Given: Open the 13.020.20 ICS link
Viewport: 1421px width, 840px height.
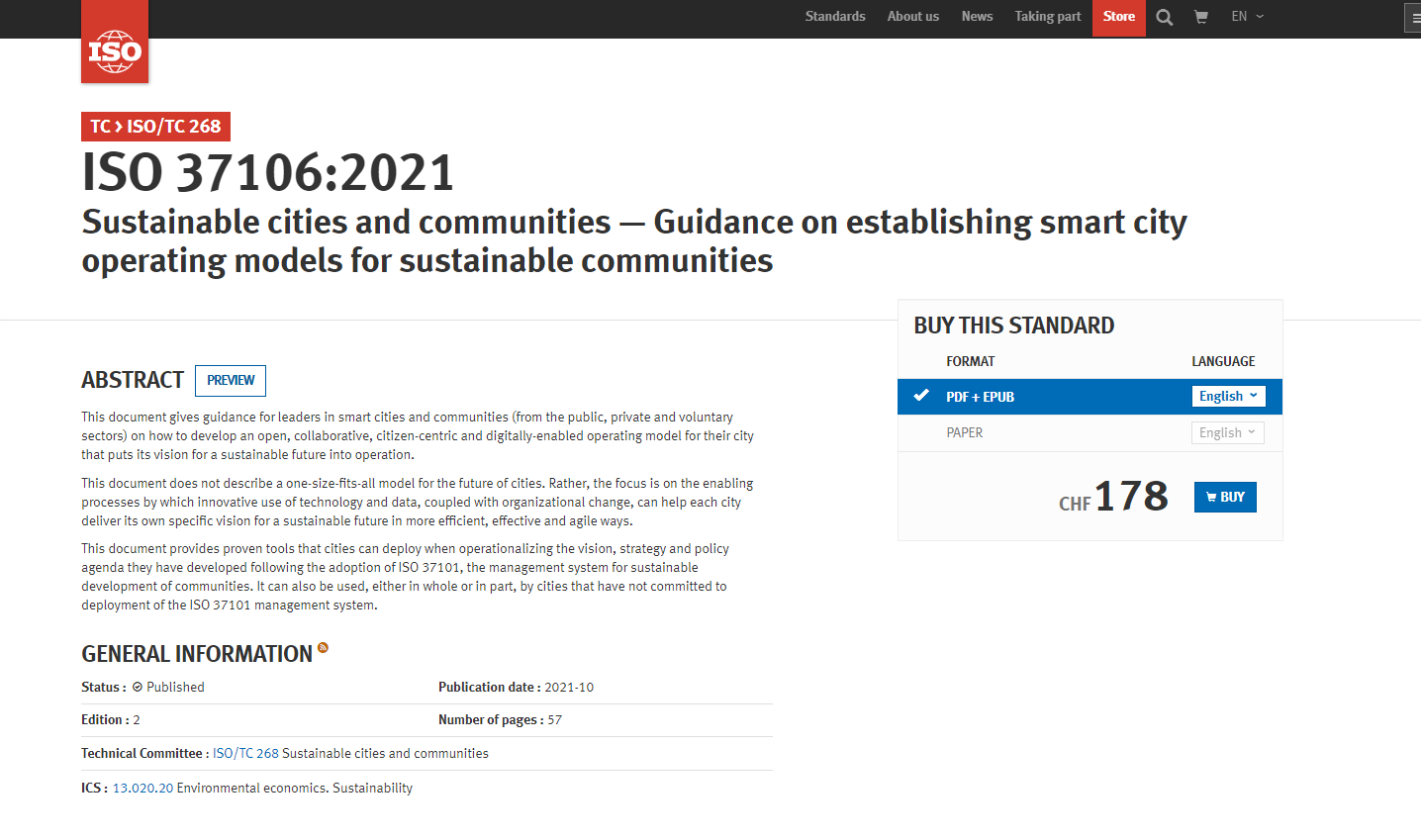Looking at the screenshot, I should [x=142, y=788].
